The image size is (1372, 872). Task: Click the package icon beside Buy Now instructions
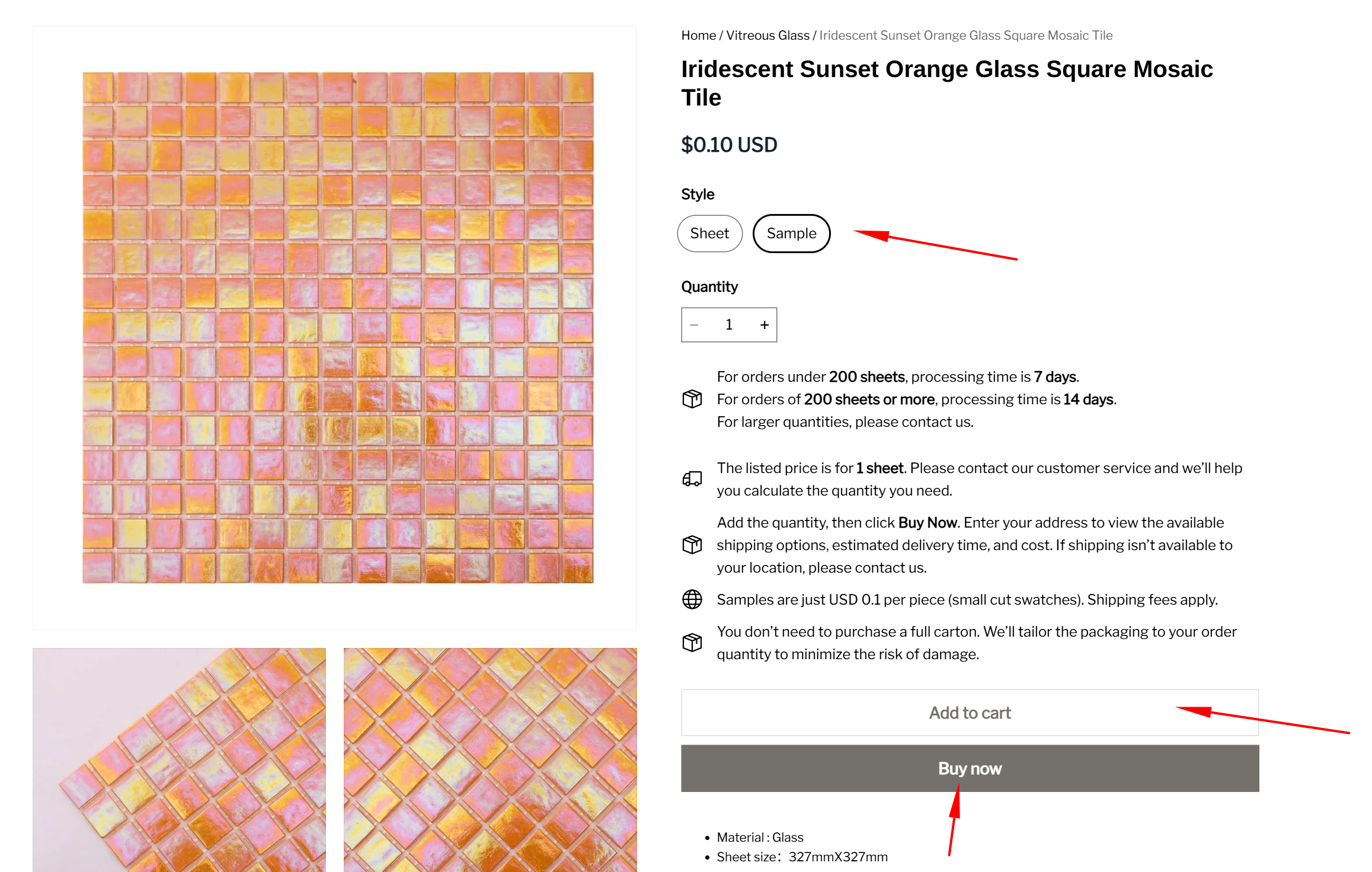(x=692, y=545)
